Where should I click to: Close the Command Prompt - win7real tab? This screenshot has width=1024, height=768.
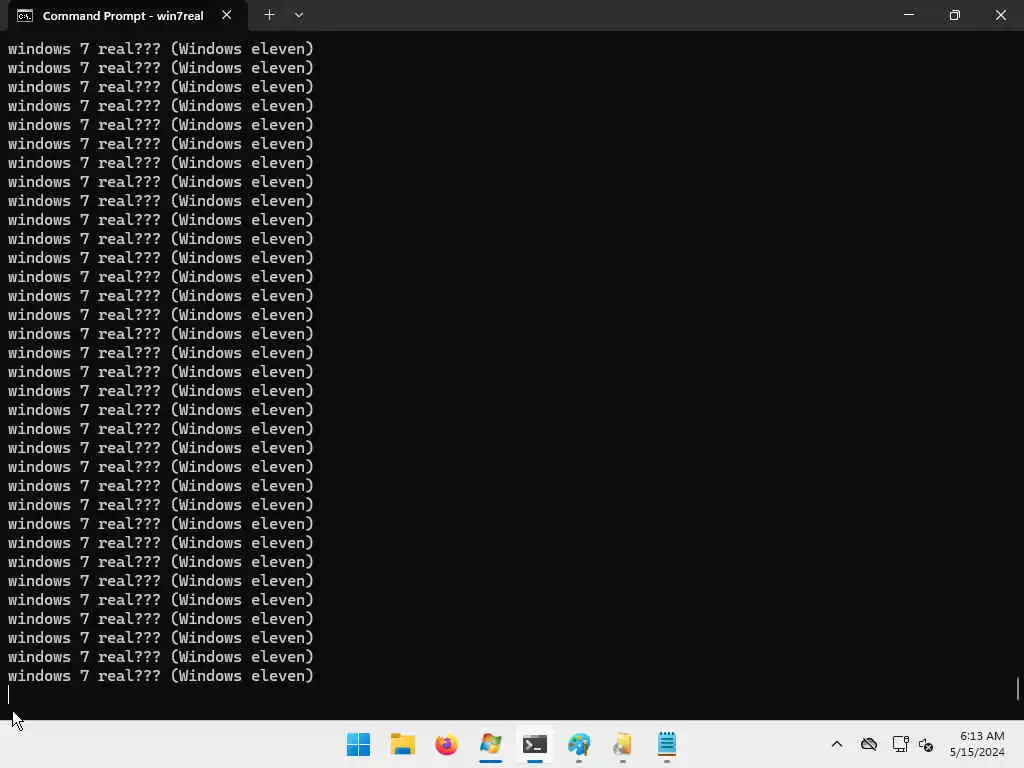pos(227,15)
